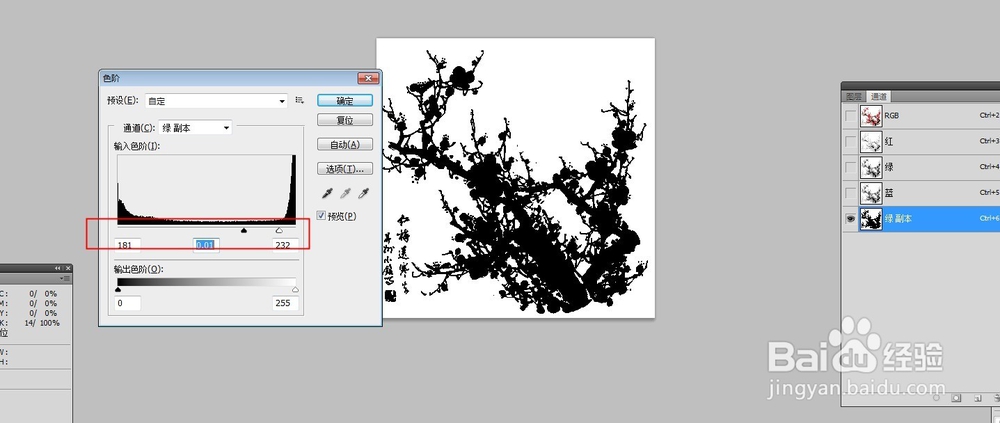Click input highlight field showing 232

pyautogui.click(x=286, y=245)
